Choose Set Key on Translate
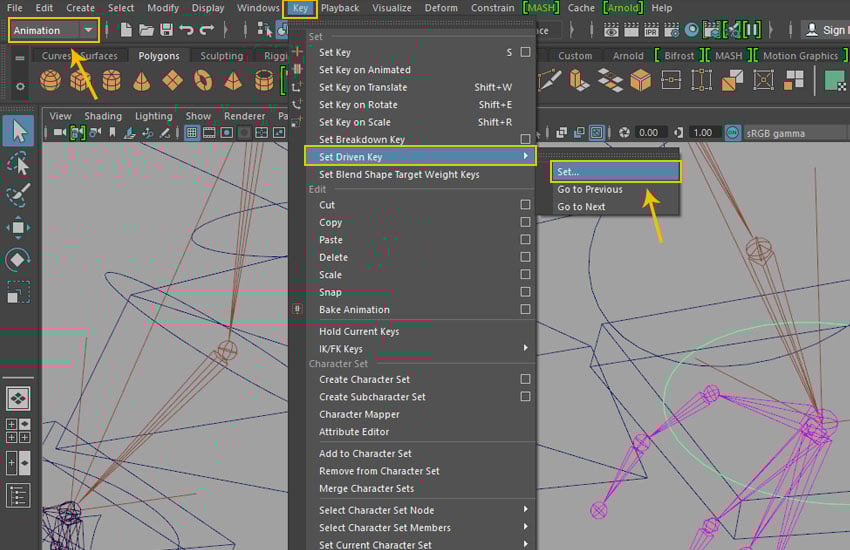The width and height of the screenshot is (850, 550). (x=363, y=87)
